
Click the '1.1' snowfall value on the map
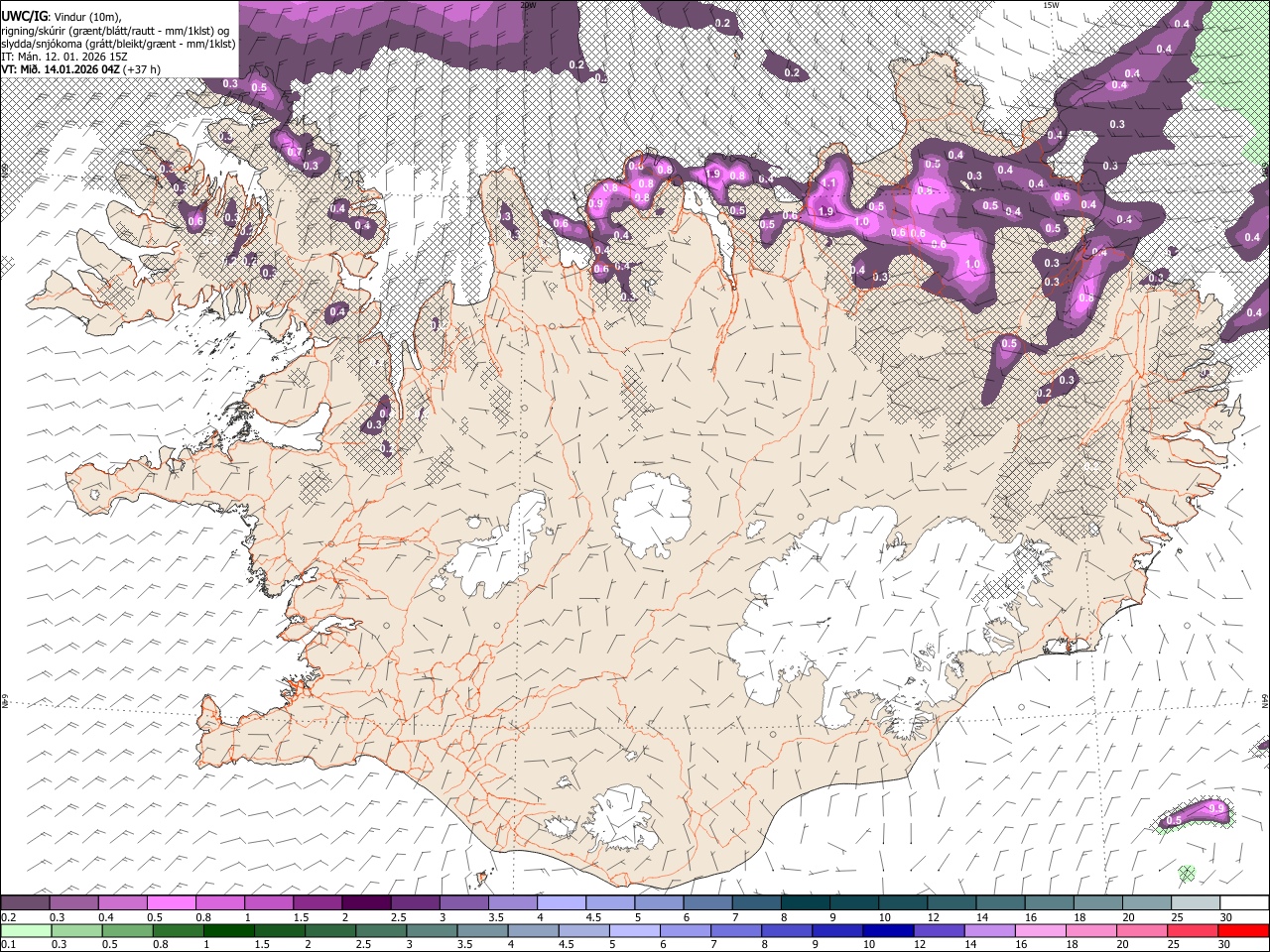click(x=829, y=183)
